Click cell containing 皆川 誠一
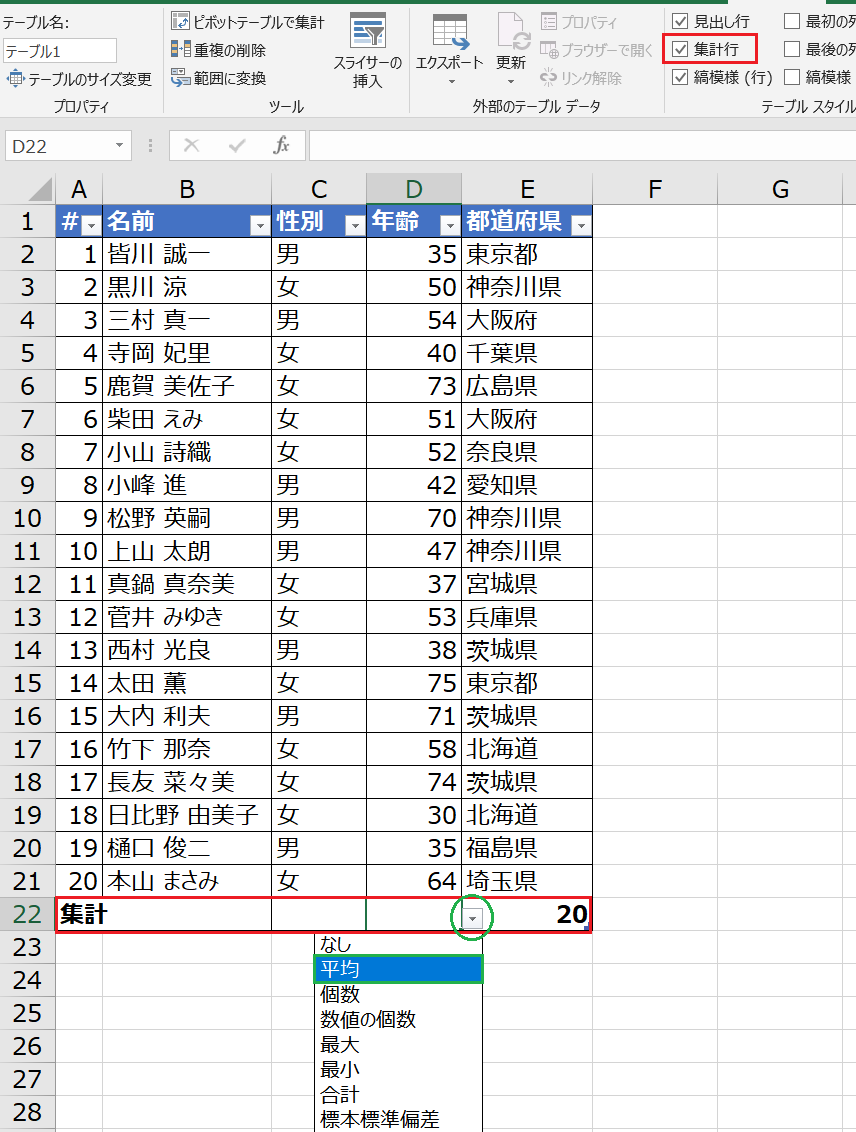Image resolution: width=856 pixels, height=1132 pixels. pyautogui.click(x=187, y=254)
